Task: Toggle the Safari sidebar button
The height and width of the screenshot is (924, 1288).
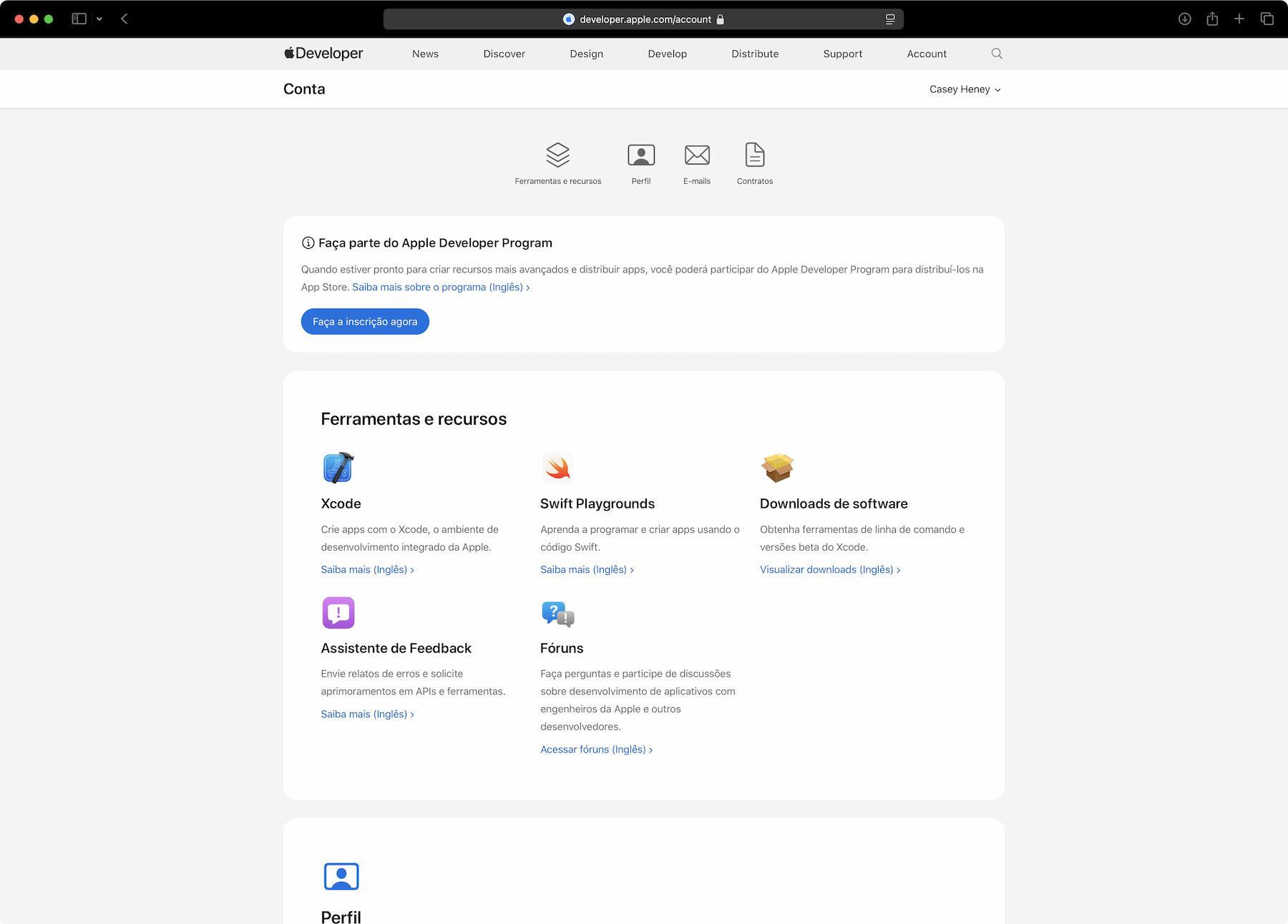Action: point(79,19)
